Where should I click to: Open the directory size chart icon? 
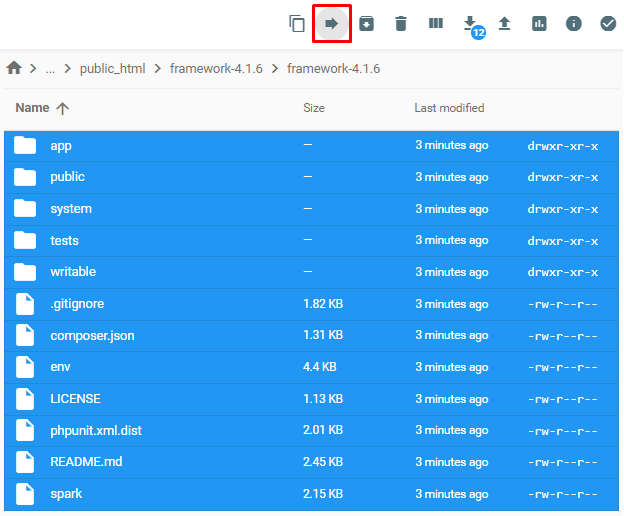[x=539, y=24]
